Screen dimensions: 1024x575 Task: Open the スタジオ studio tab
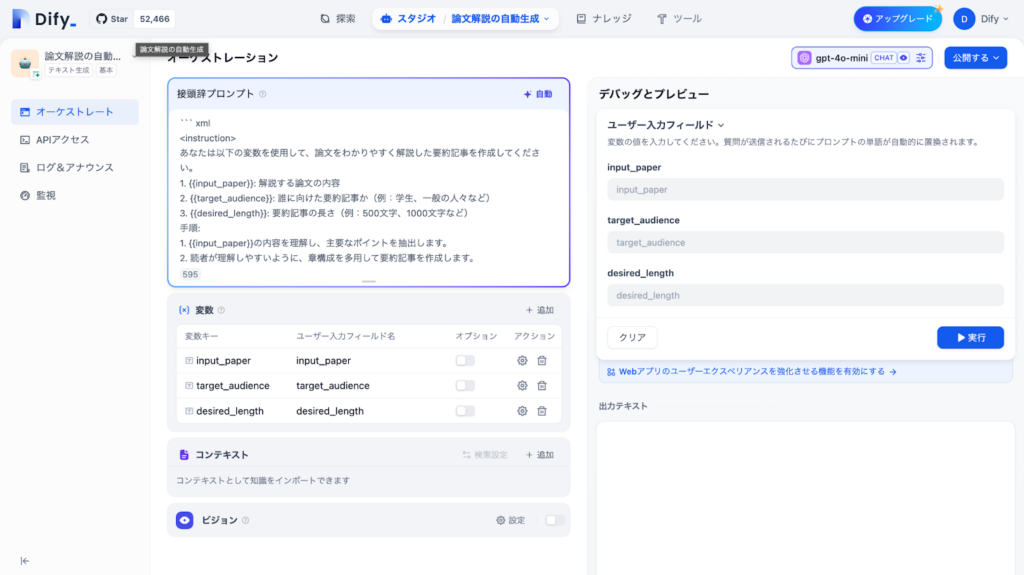(408, 19)
